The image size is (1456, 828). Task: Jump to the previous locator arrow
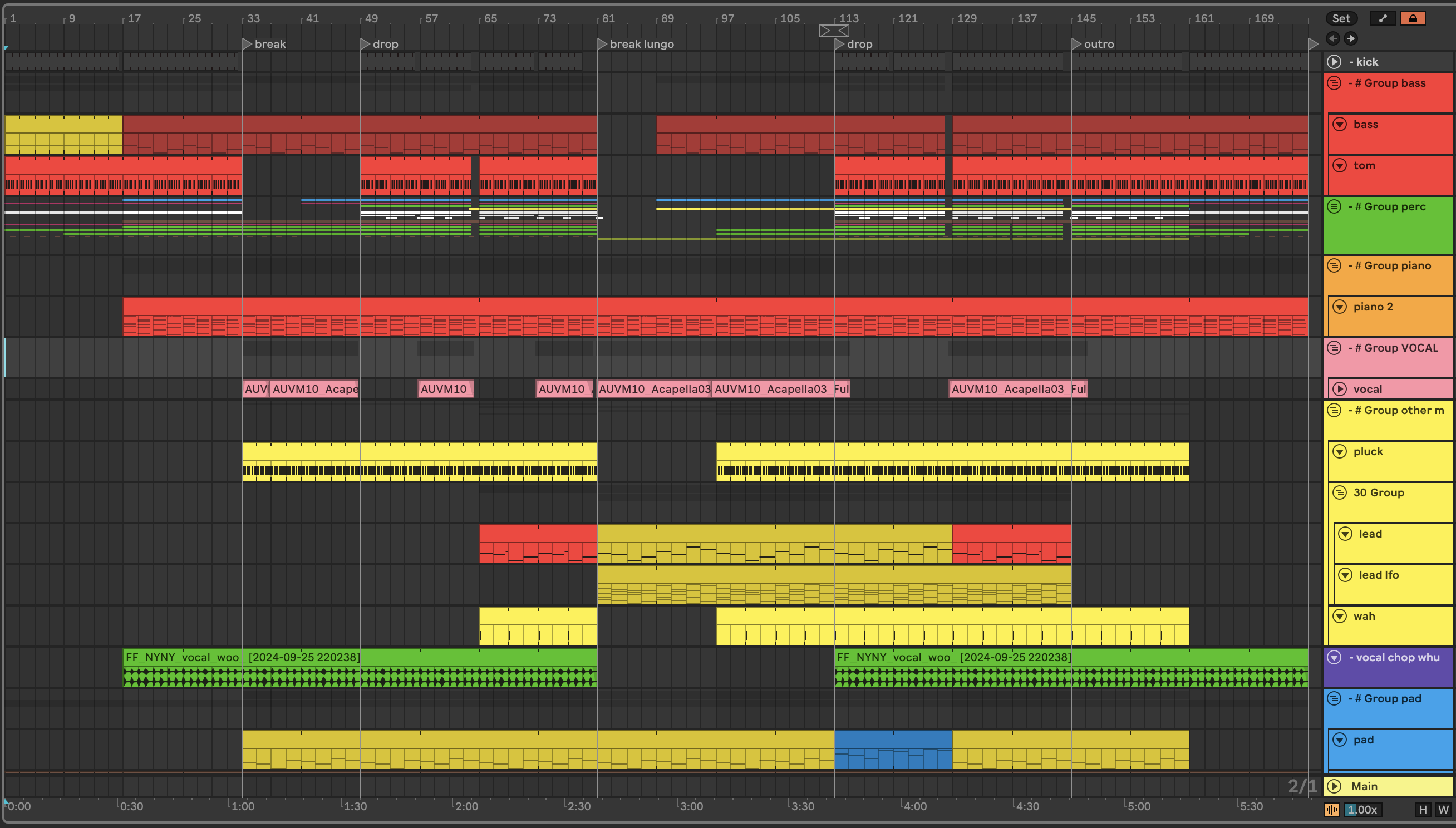coord(1332,38)
